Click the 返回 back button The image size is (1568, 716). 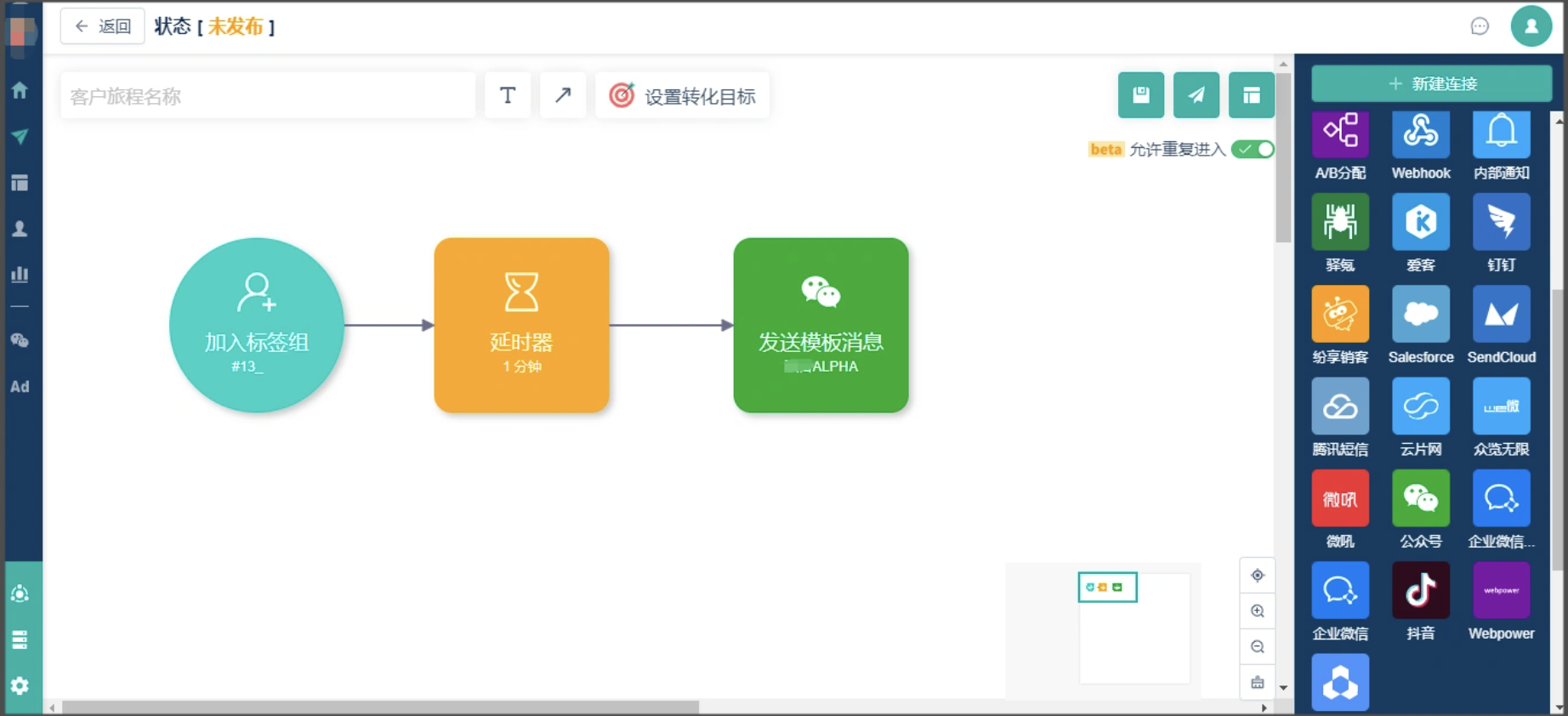tap(102, 26)
